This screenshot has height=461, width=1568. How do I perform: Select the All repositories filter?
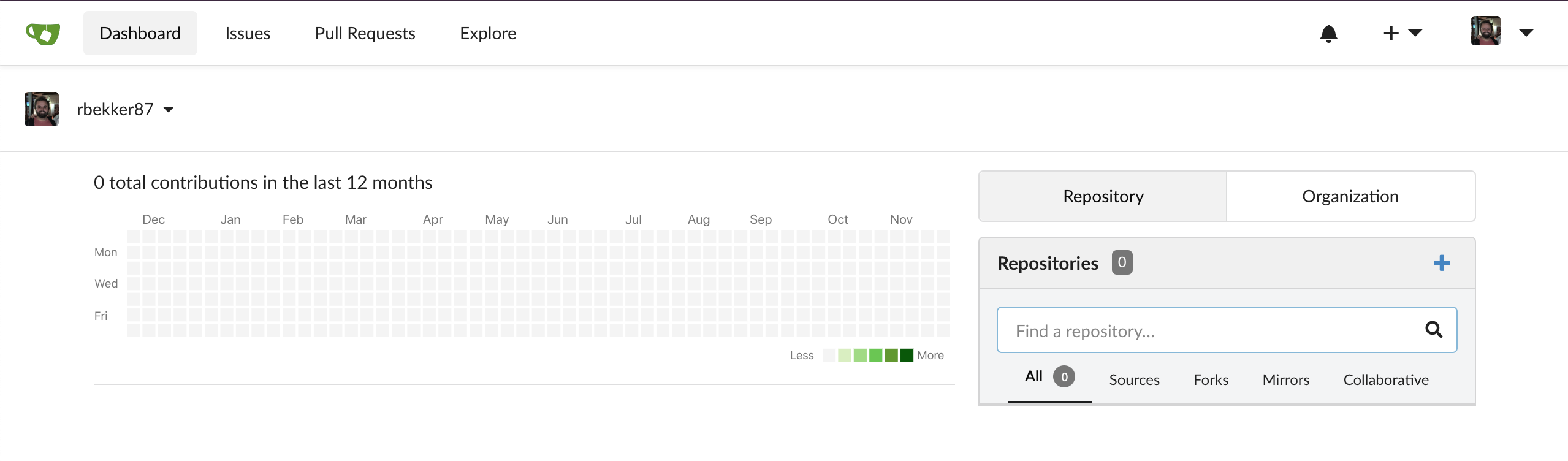pos(1049,377)
